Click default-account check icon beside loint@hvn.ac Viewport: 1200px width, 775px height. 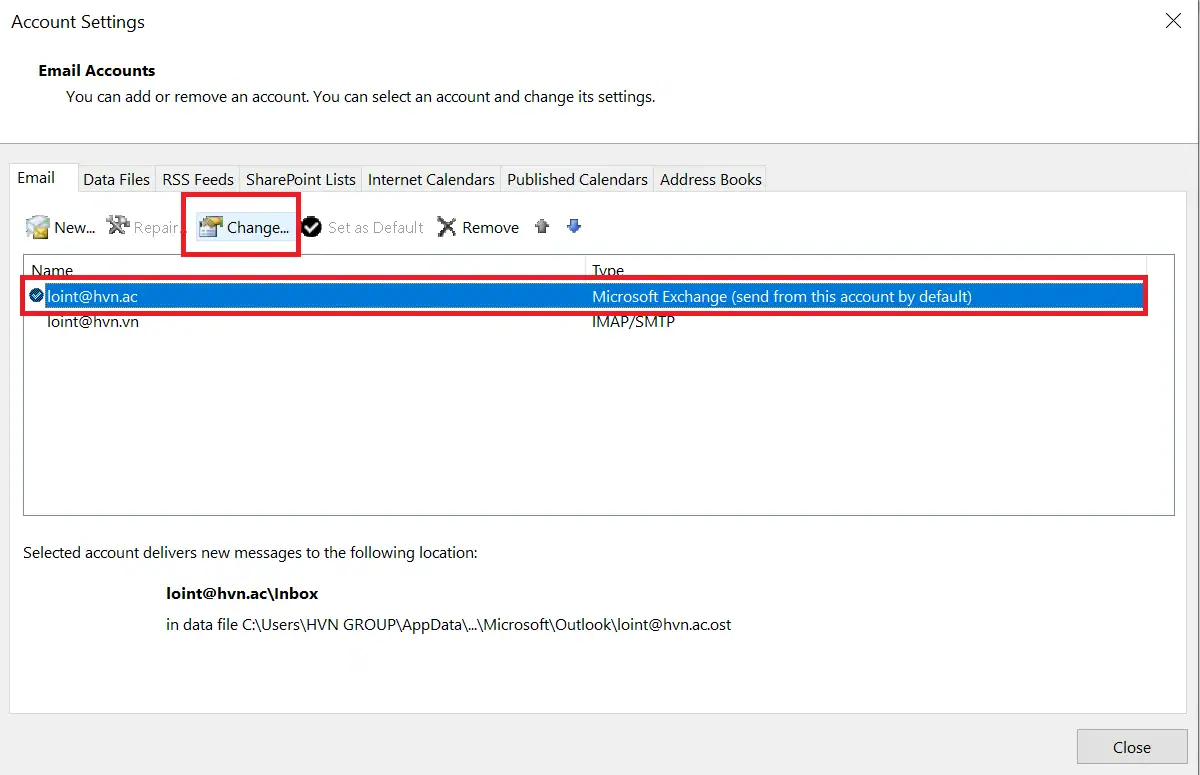click(37, 295)
